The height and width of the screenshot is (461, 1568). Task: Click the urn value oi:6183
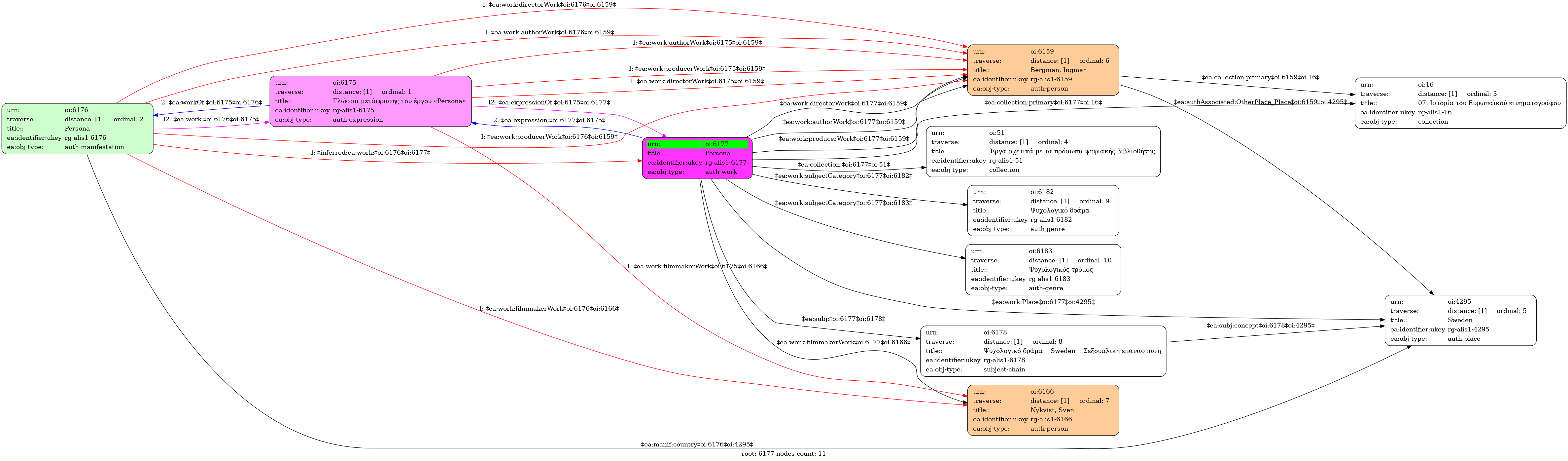[1040, 251]
